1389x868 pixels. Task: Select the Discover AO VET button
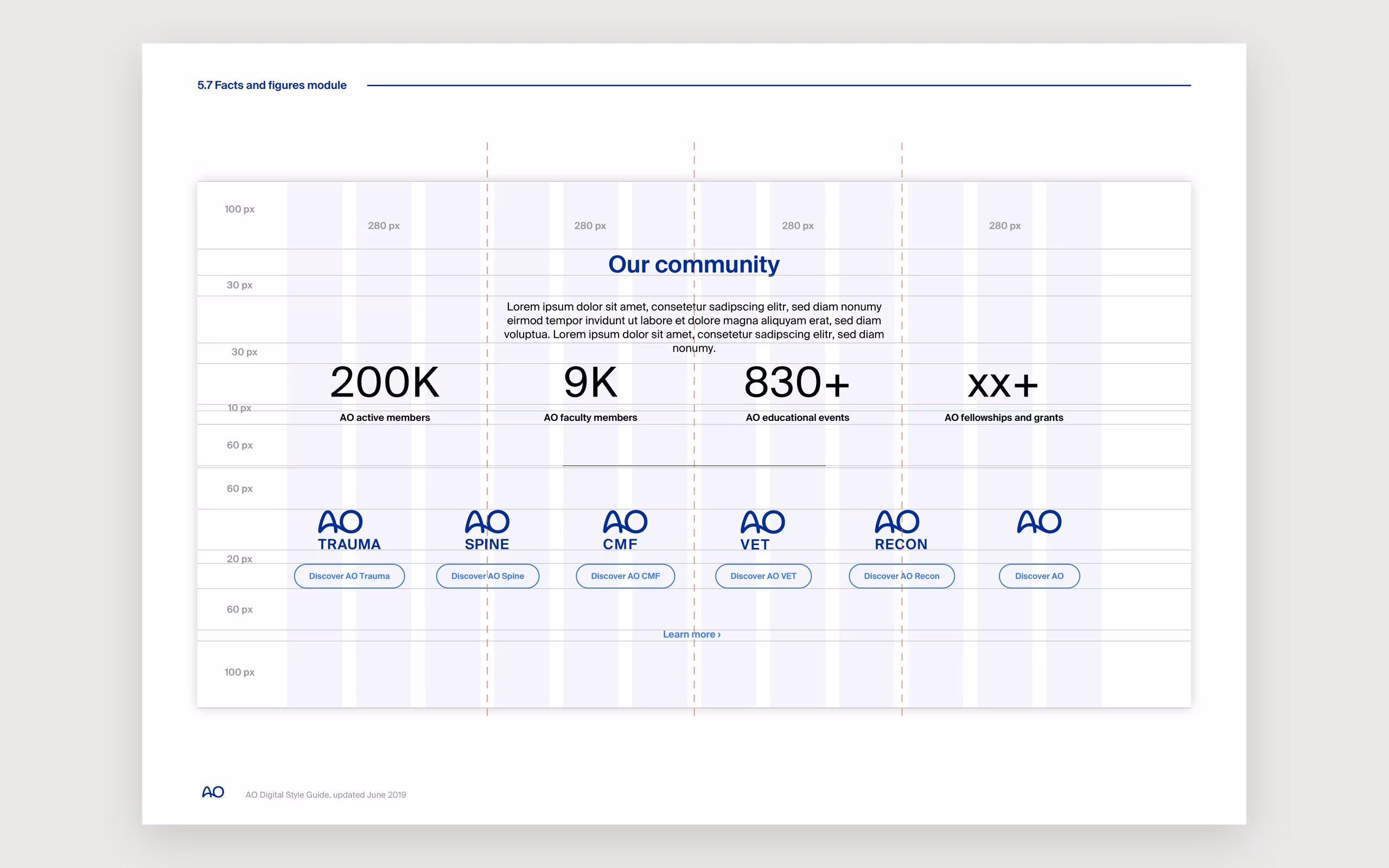[763, 576]
